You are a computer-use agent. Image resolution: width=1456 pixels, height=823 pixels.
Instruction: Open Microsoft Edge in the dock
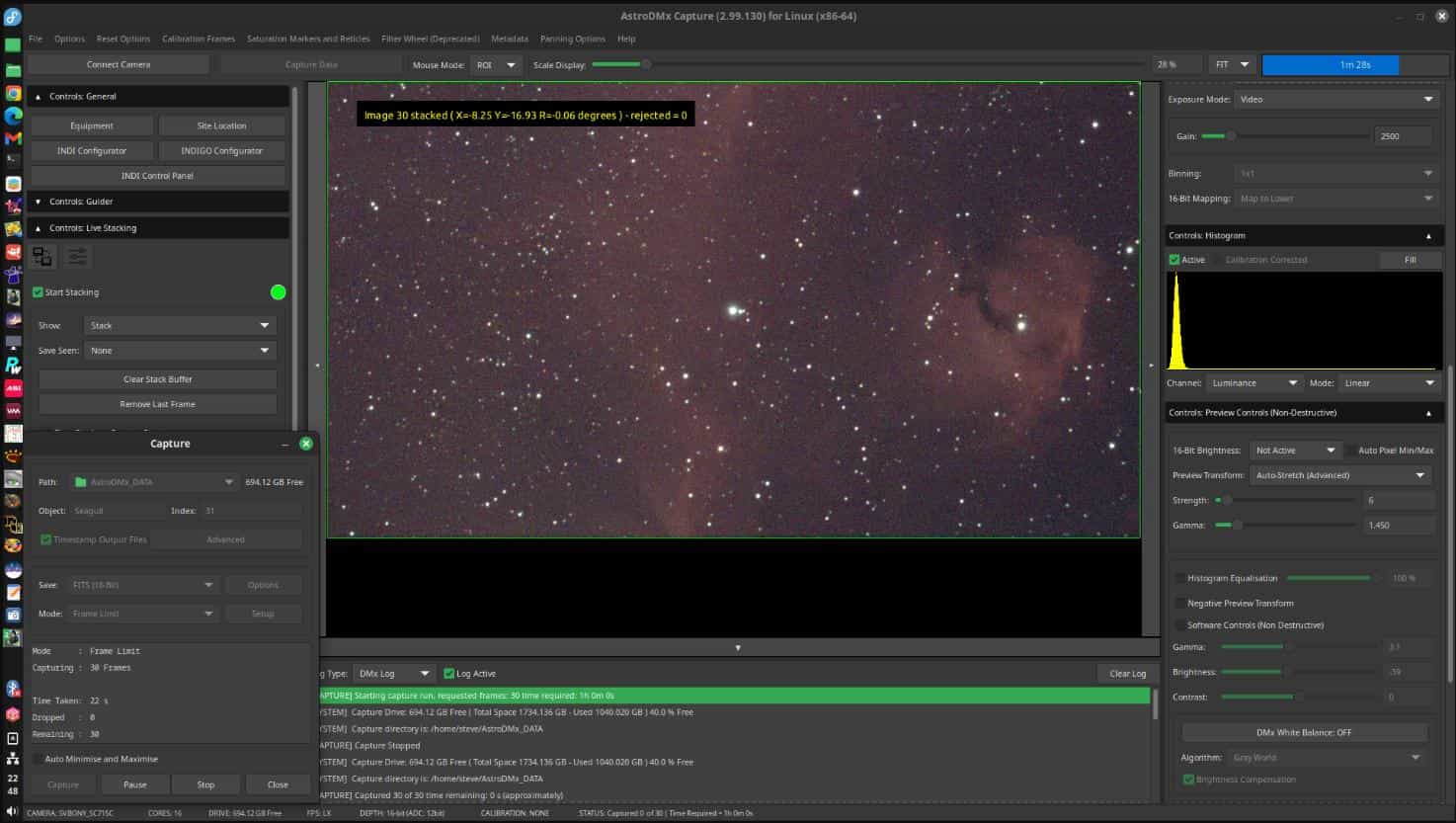pos(13,116)
